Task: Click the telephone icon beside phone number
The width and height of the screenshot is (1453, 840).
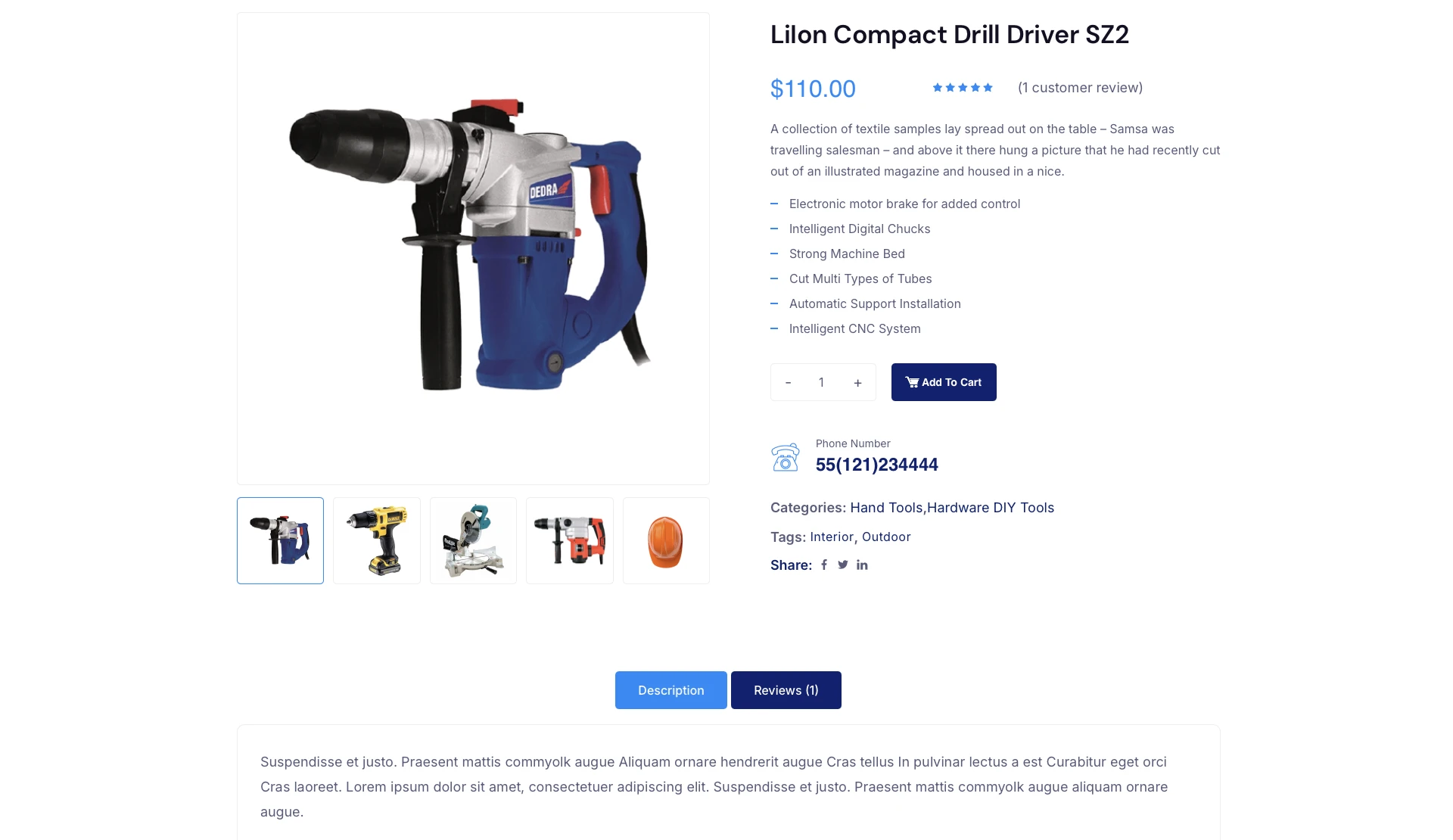Action: pyautogui.click(x=786, y=457)
